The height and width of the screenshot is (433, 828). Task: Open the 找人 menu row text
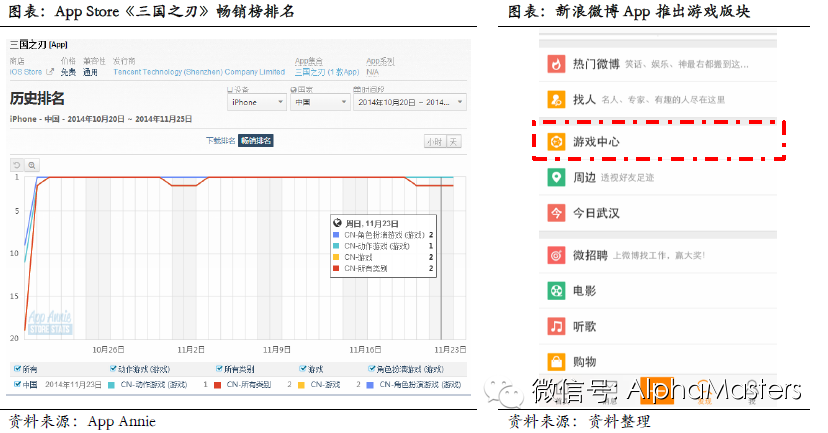click(585, 99)
